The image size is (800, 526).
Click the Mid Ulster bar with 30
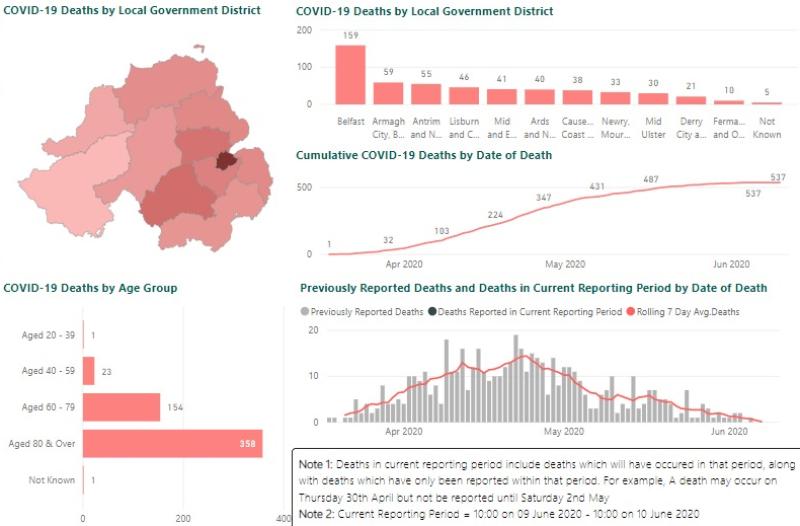coord(653,99)
